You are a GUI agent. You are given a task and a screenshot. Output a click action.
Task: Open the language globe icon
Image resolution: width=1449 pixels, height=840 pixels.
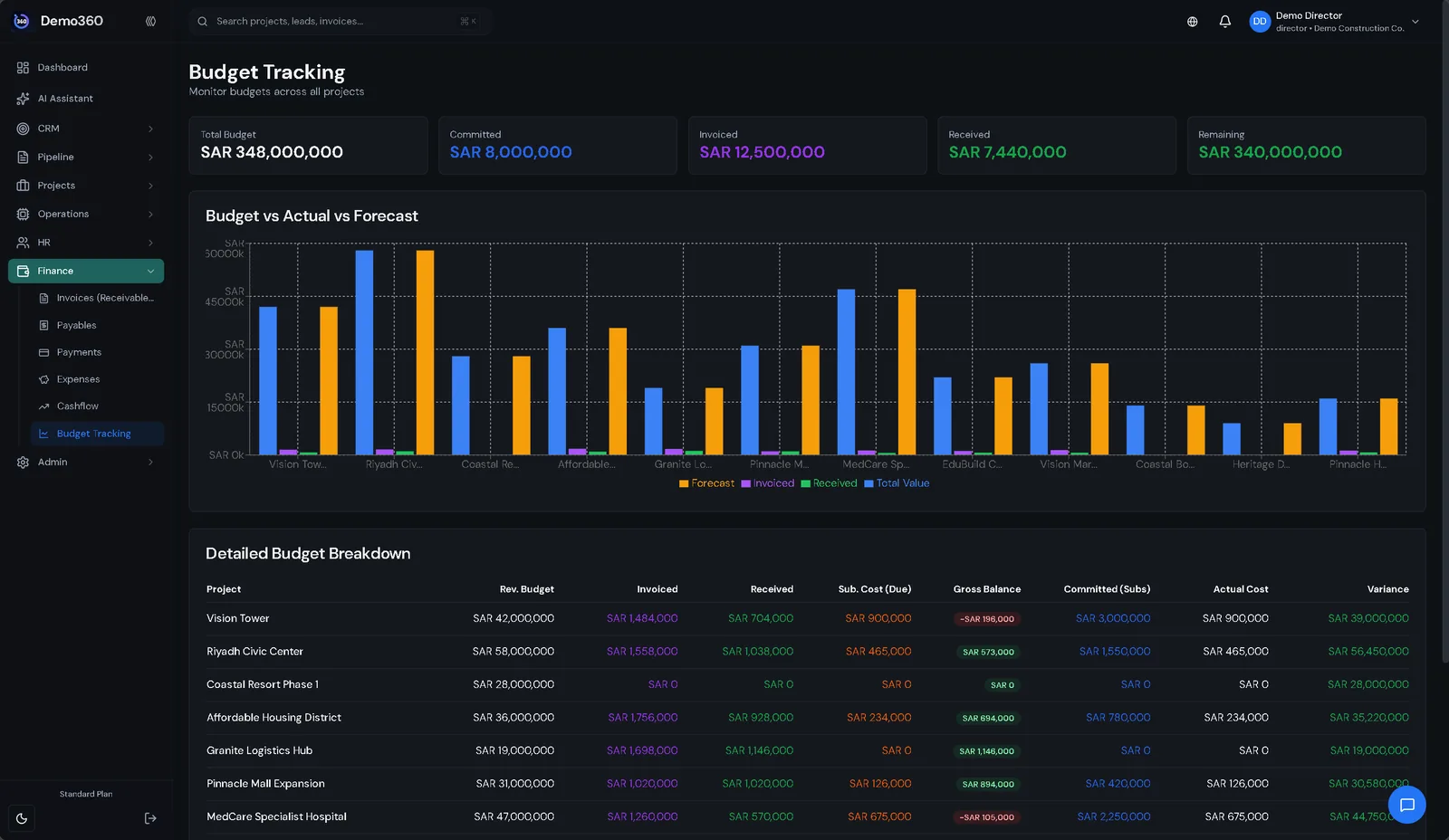pyautogui.click(x=1192, y=22)
